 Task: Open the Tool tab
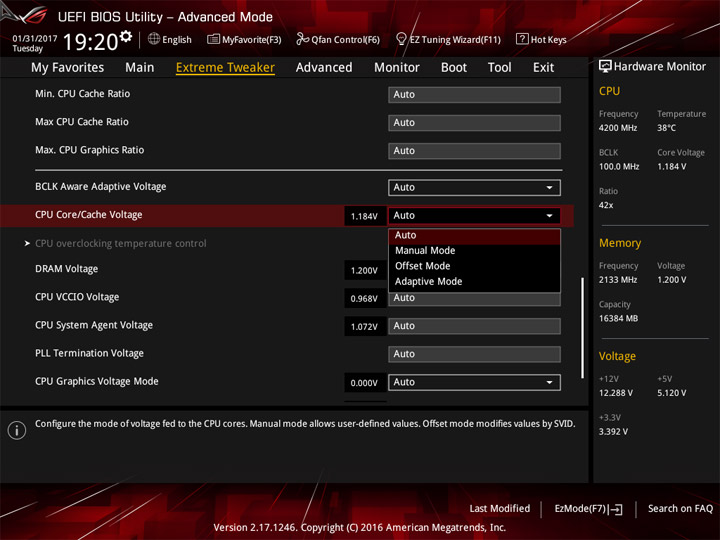point(500,68)
